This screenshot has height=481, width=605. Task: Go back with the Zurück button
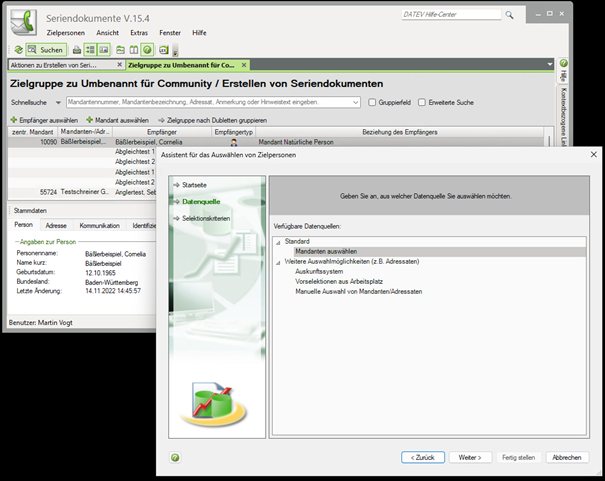coord(423,457)
